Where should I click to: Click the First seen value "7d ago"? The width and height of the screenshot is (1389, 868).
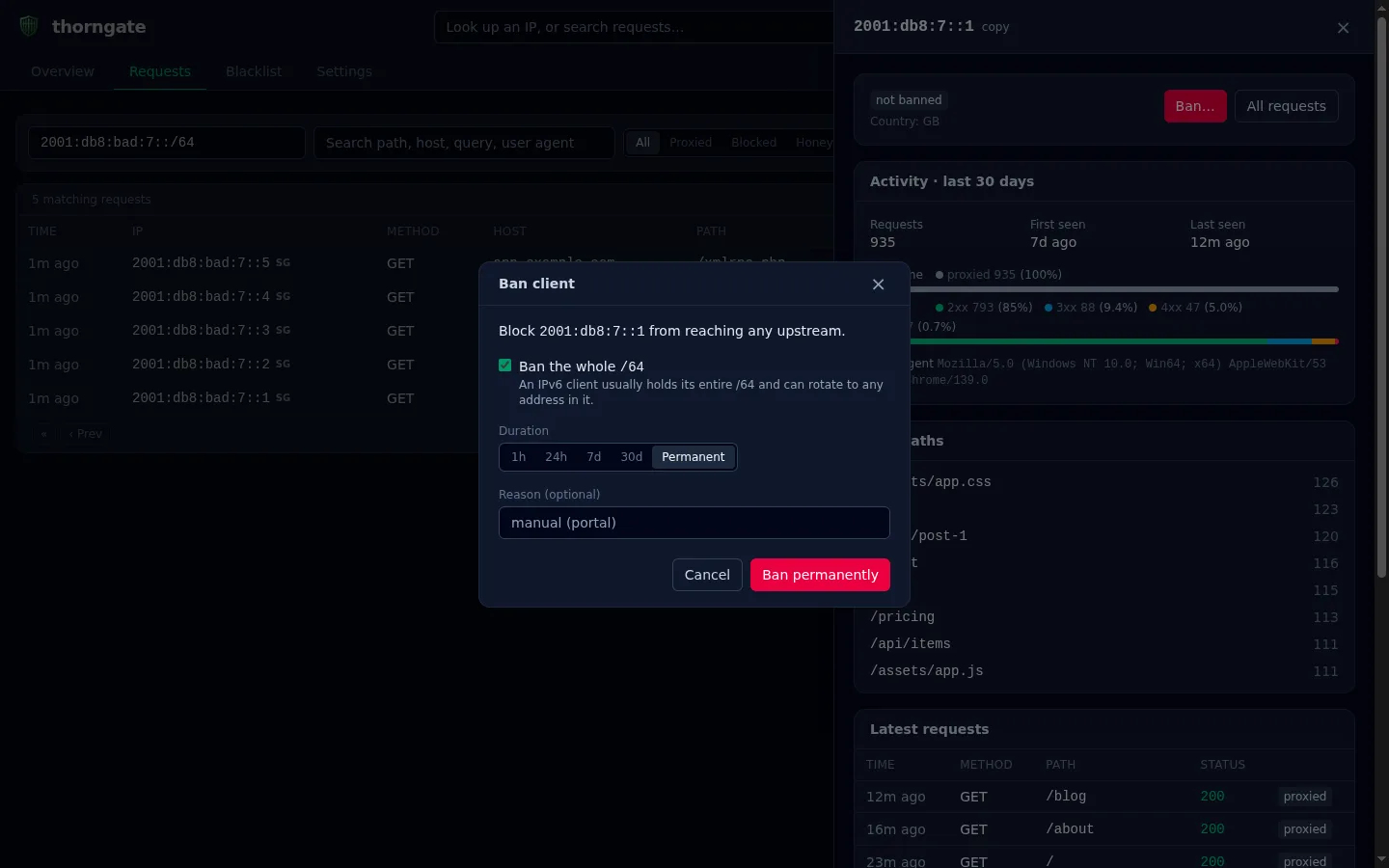coord(1053,242)
